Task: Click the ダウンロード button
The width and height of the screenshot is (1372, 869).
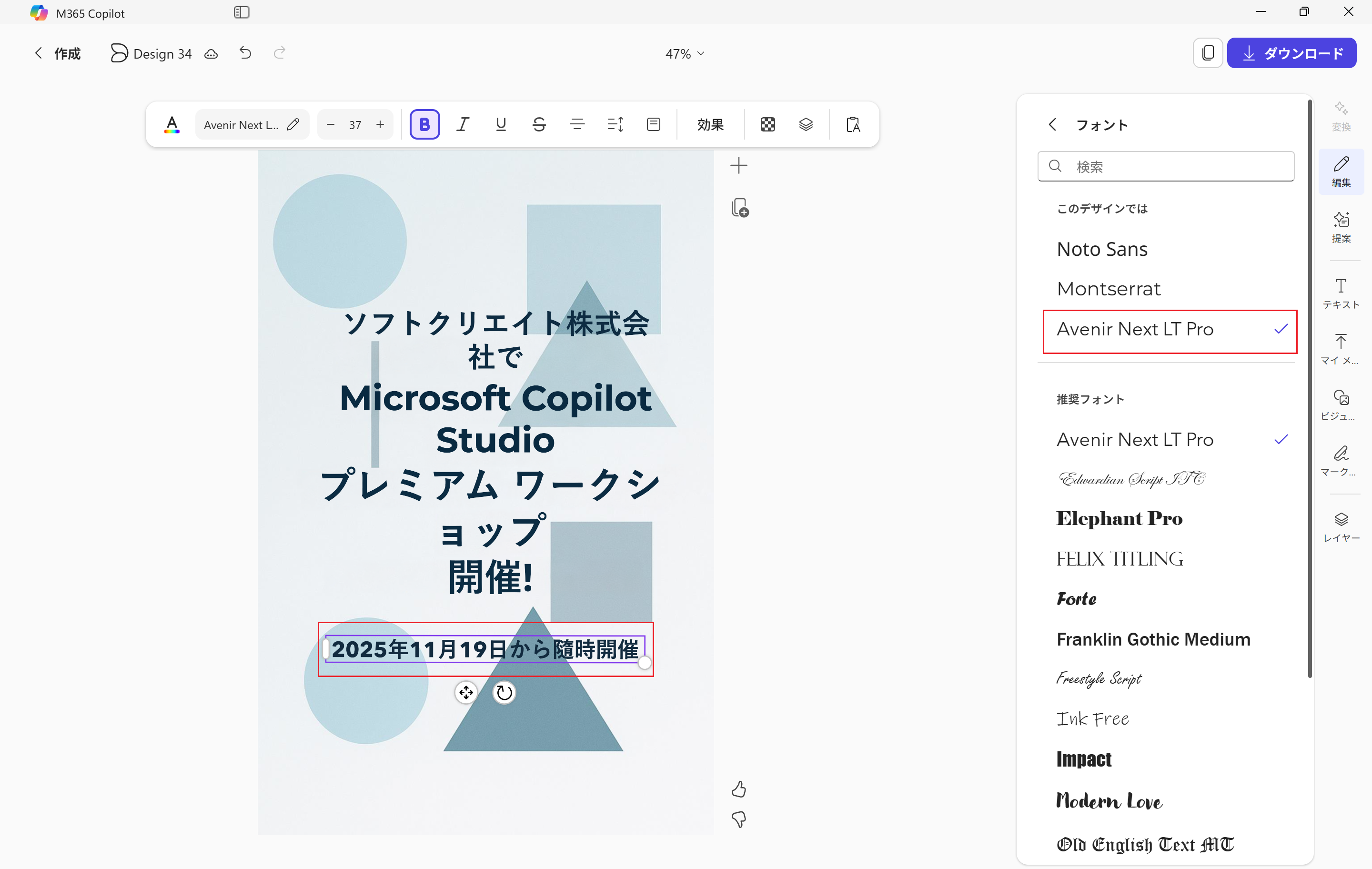Action: [x=1291, y=53]
